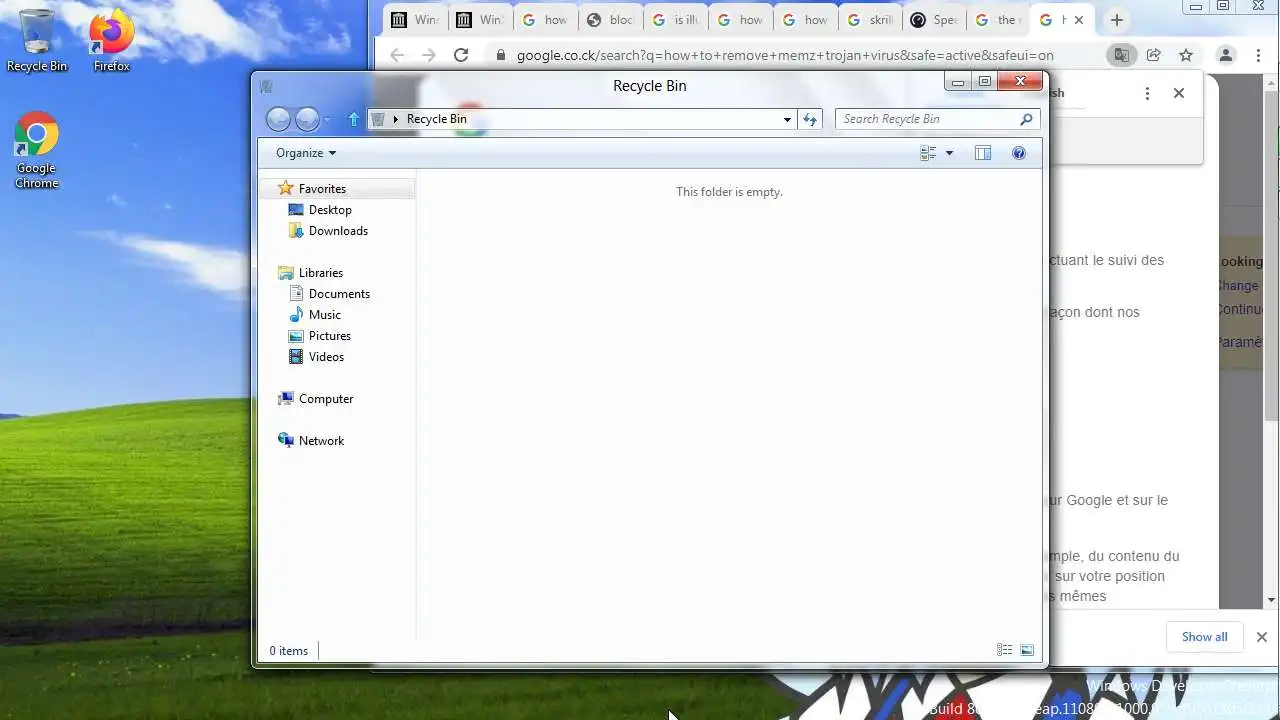
Task: Bookmark this page with the star icon
Action: point(1186,56)
